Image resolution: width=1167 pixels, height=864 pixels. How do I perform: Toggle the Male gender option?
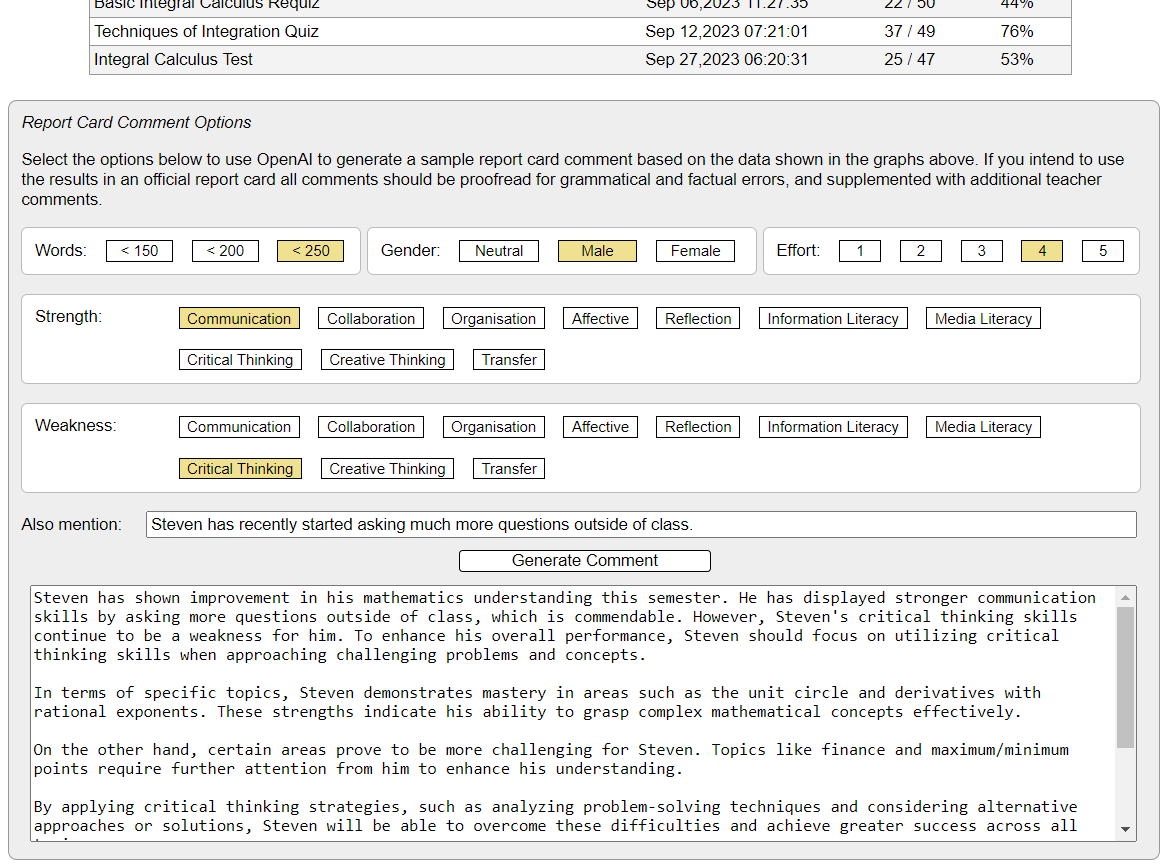click(597, 251)
